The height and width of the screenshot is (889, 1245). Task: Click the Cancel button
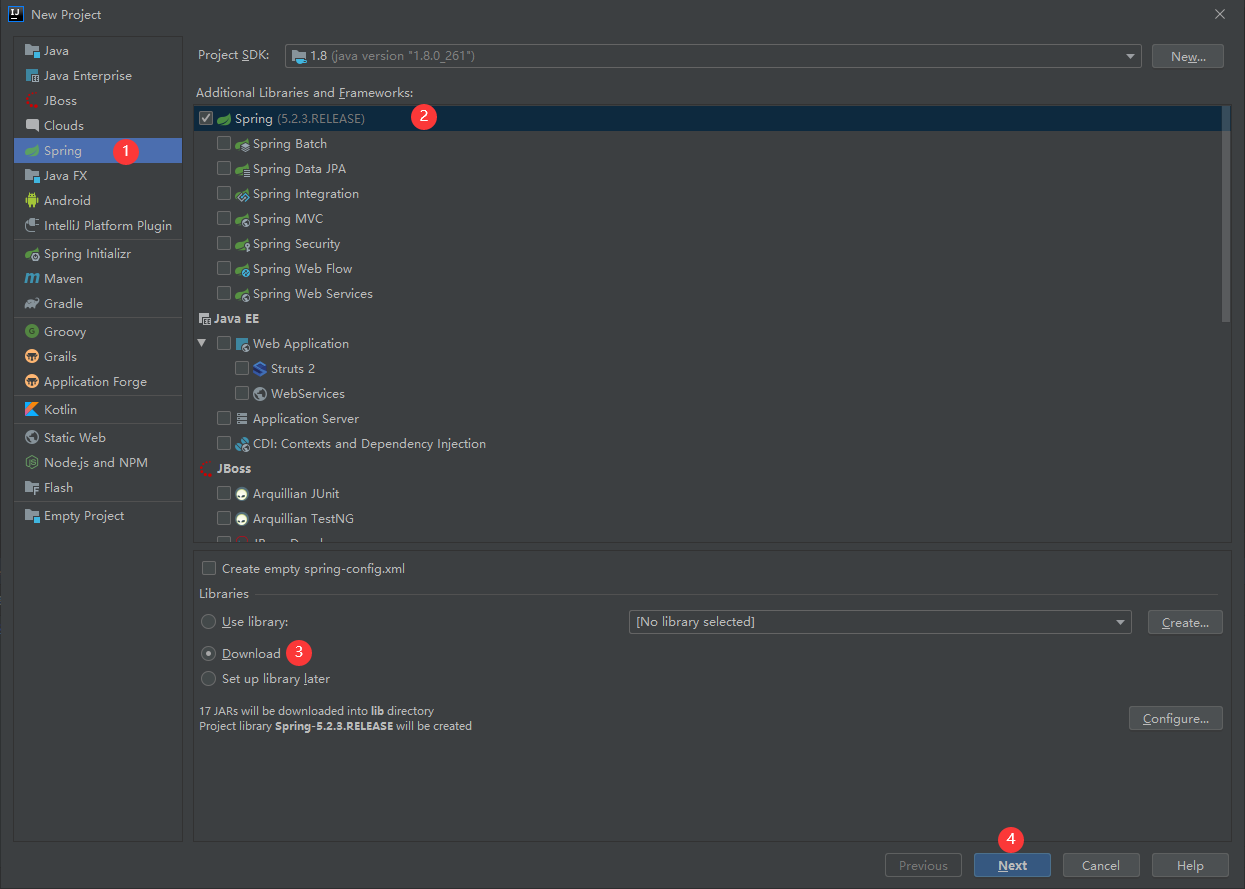[1101, 865]
